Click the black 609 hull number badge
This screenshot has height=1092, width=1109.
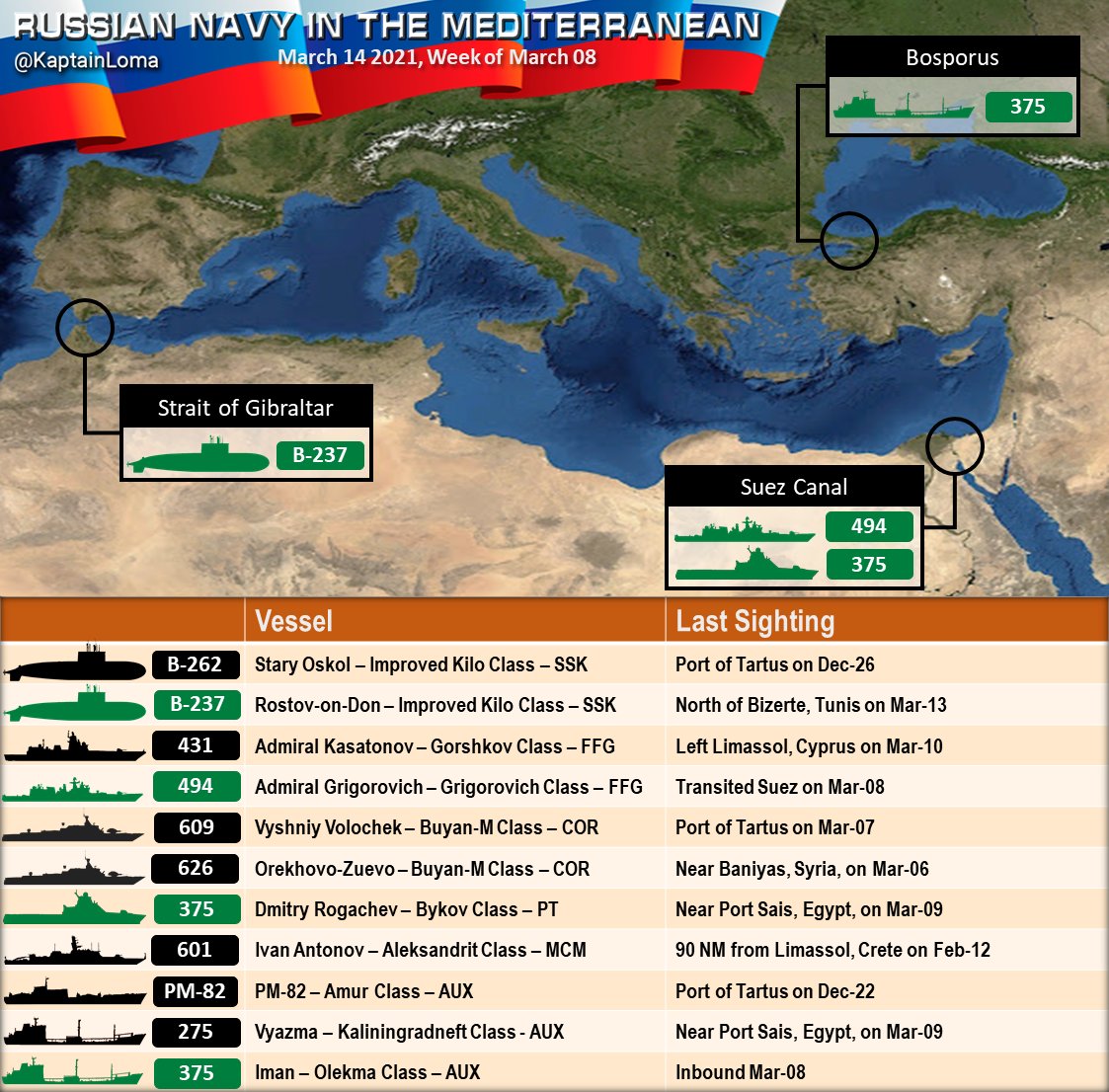197,826
